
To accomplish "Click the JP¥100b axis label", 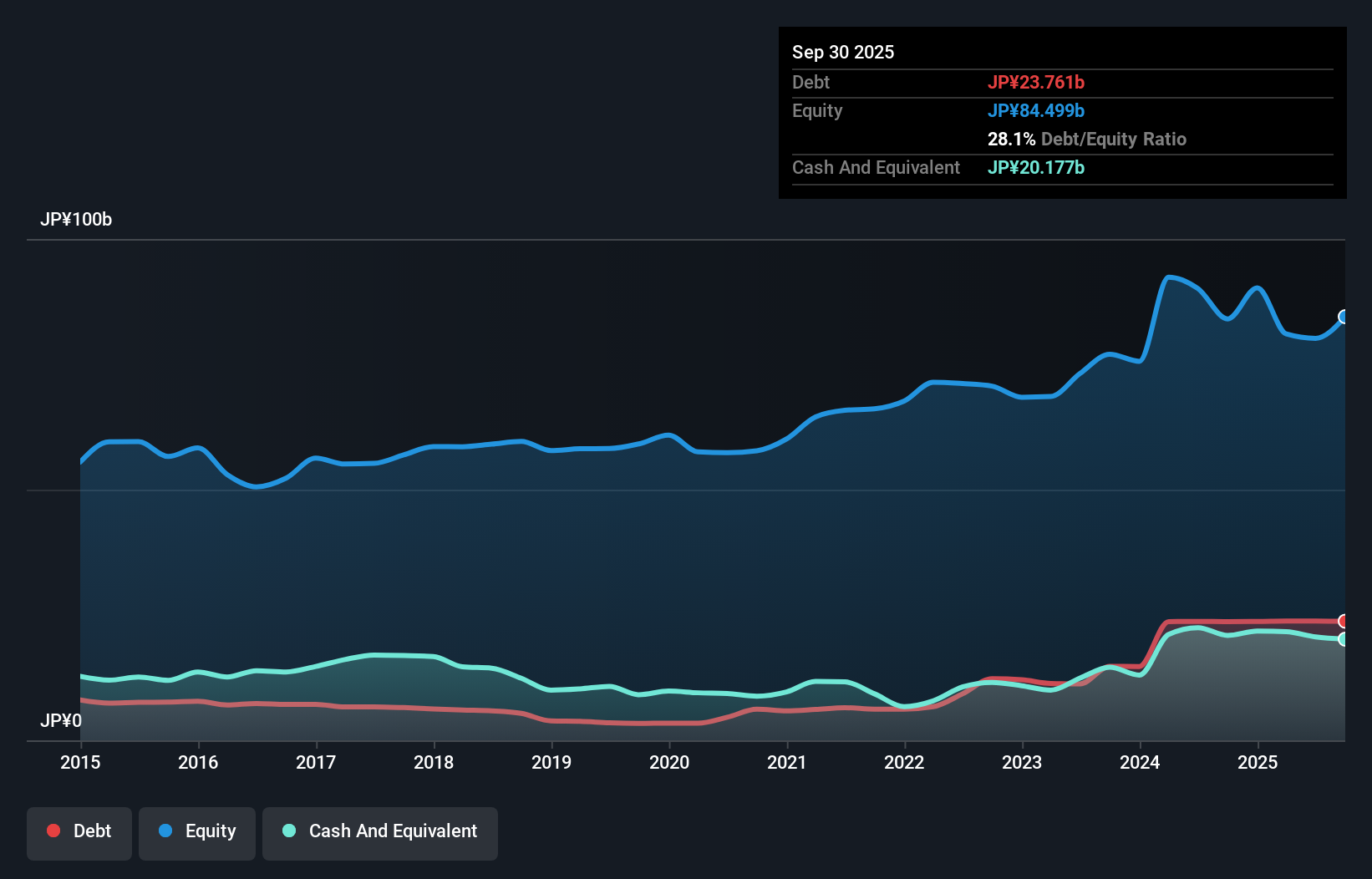I will point(77,220).
